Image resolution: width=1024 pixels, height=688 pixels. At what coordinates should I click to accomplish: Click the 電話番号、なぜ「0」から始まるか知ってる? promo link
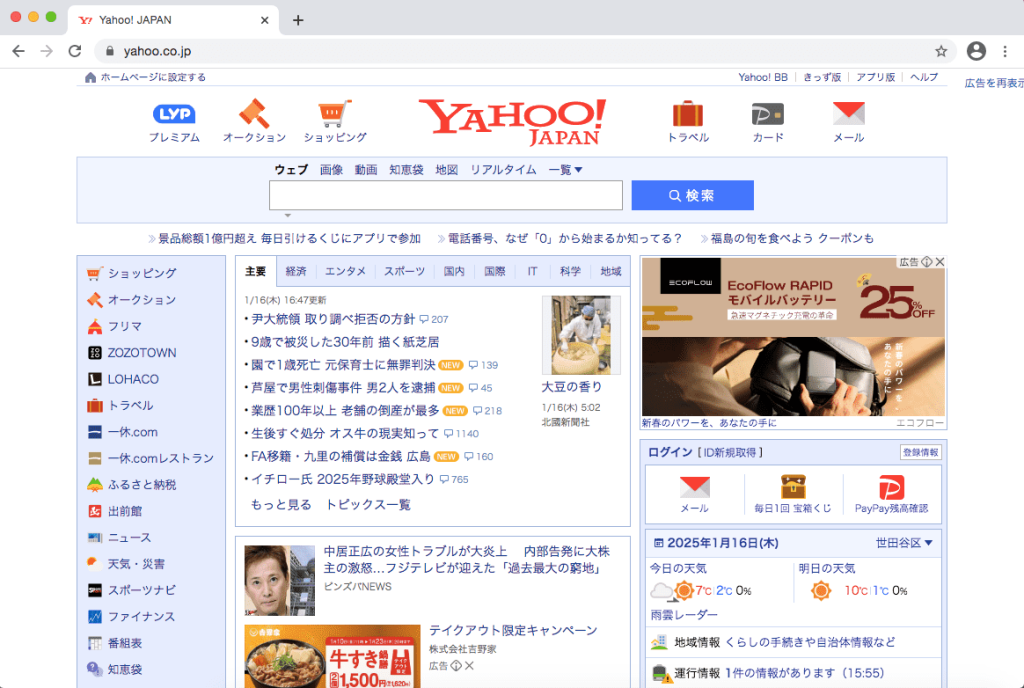[564, 239]
